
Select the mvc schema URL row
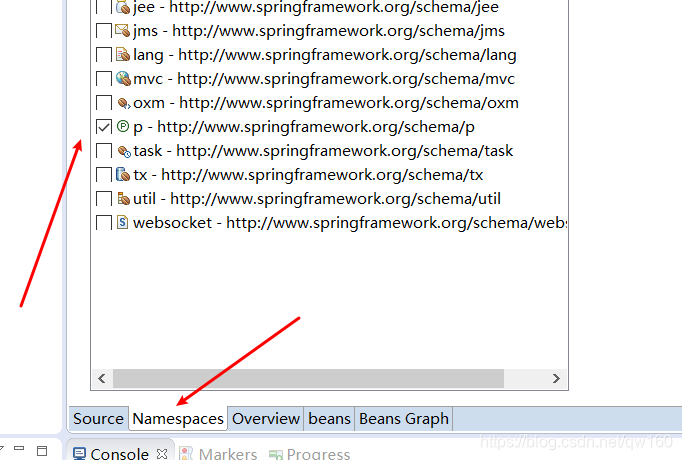(324, 79)
